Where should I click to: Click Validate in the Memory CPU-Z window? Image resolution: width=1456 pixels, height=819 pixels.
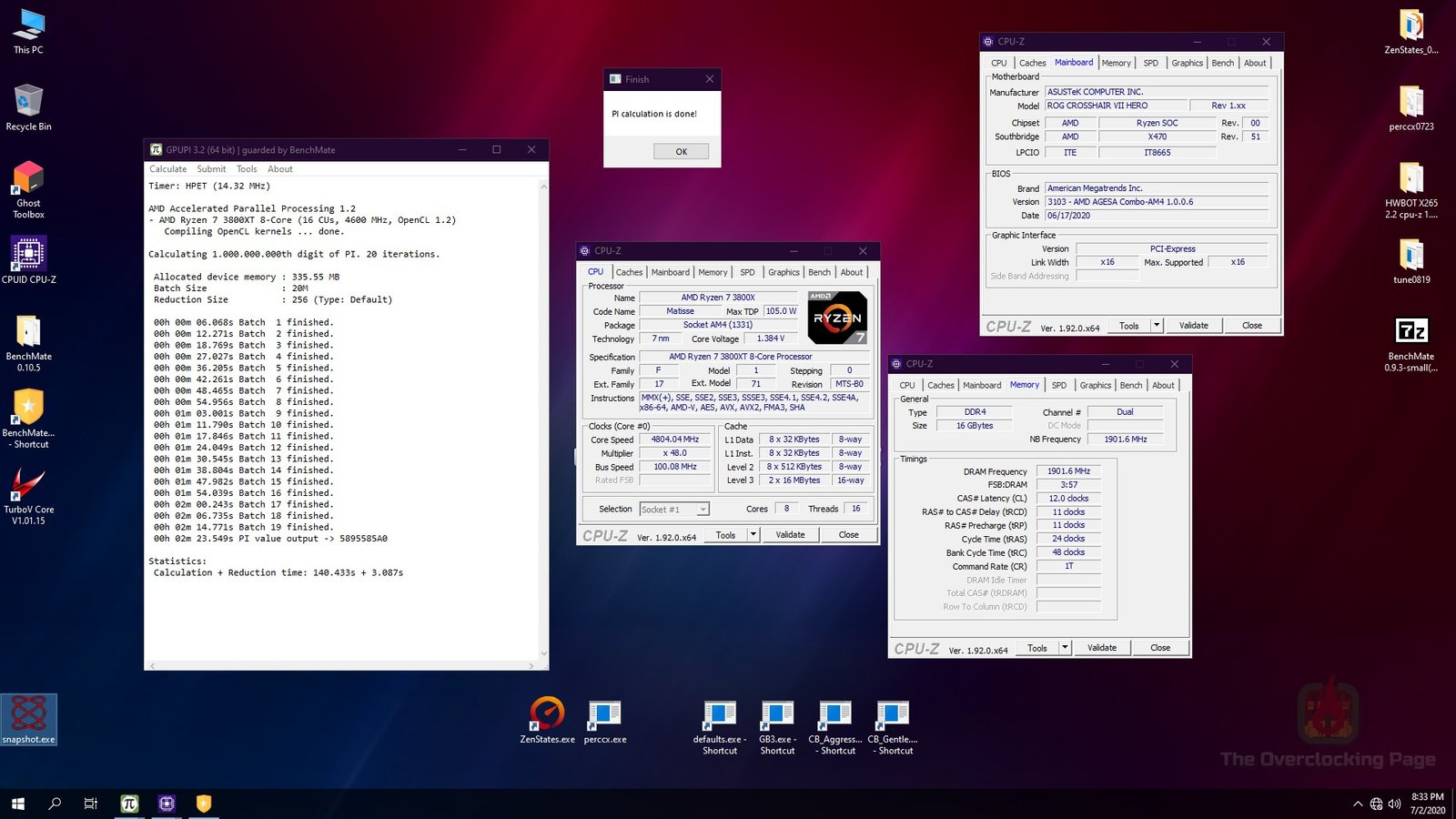[1101, 648]
